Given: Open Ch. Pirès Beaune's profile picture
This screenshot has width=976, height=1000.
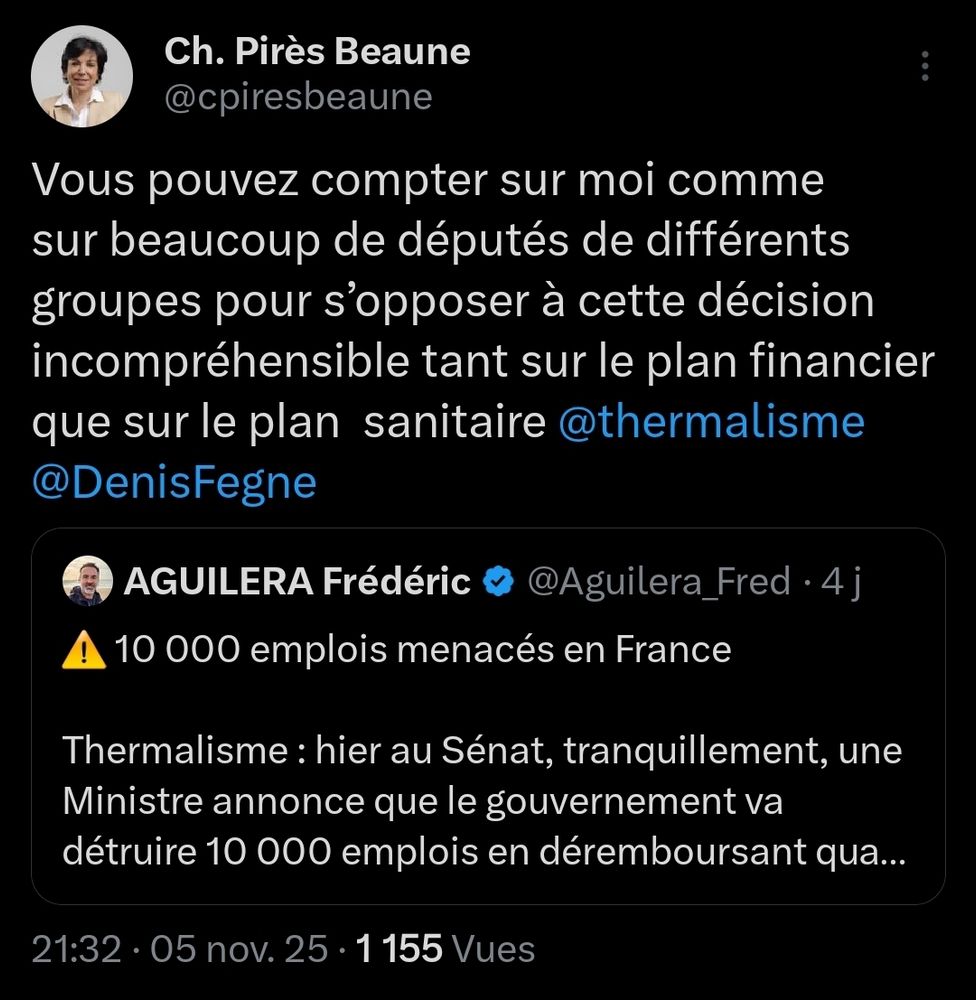Looking at the screenshot, I should pos(82,76).
